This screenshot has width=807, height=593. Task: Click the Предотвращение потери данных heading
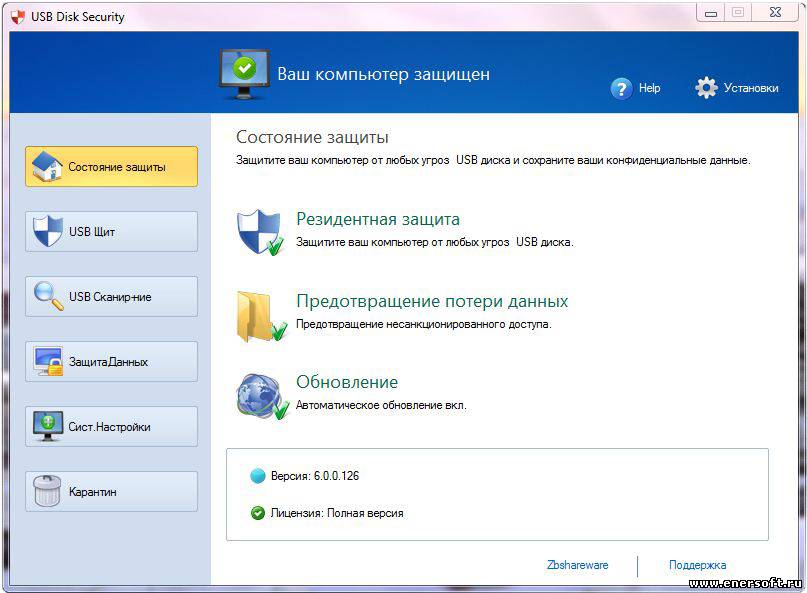[432, 301]
